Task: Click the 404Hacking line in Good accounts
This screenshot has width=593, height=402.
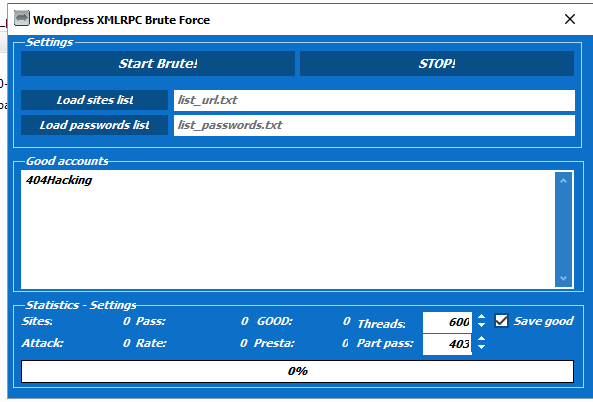Action: click(x=59, y=180)
